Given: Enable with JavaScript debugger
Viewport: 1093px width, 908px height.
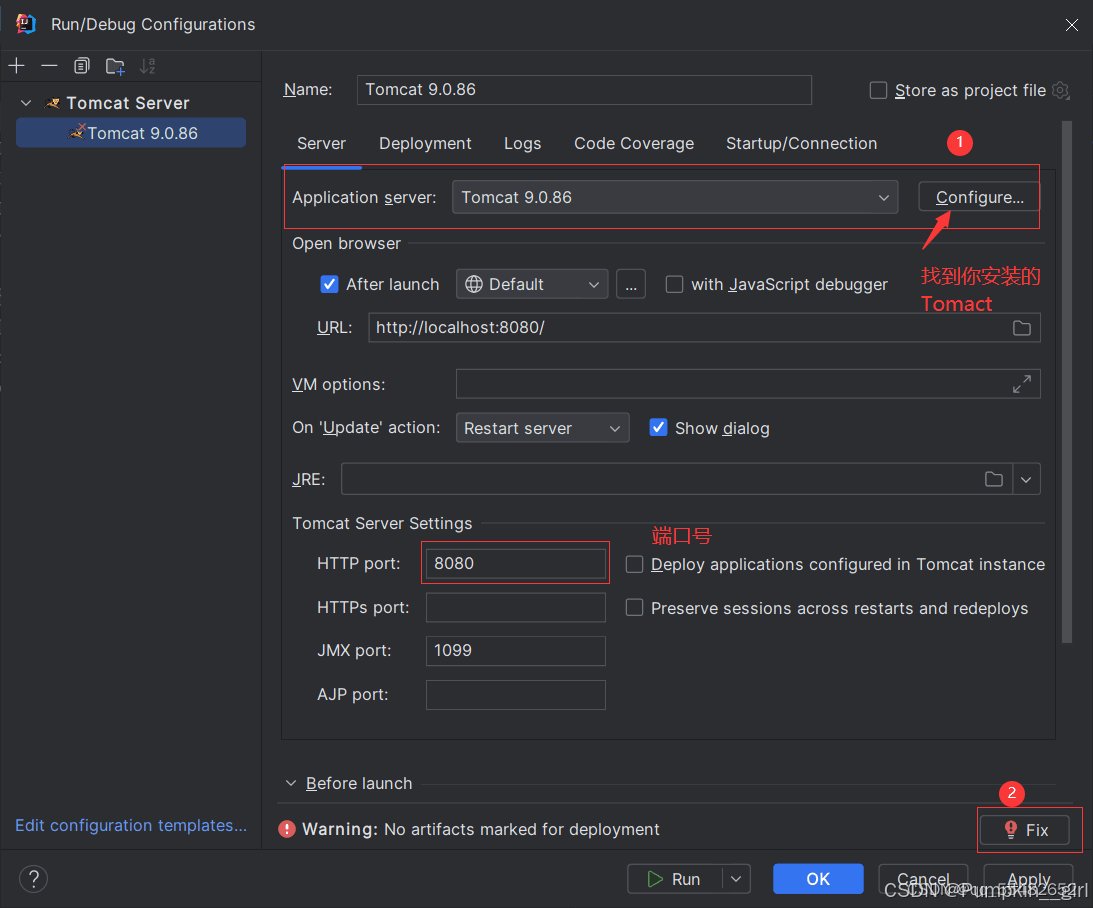Looking at the screenshot, I should (x=674, y=284).
